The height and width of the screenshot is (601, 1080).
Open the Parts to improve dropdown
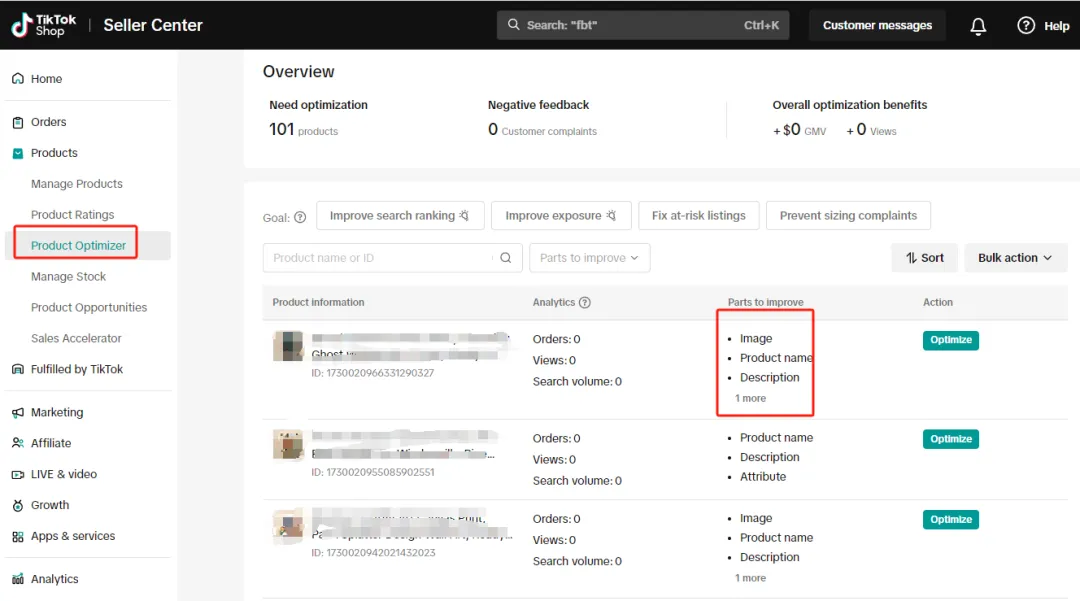coord(590,257)
